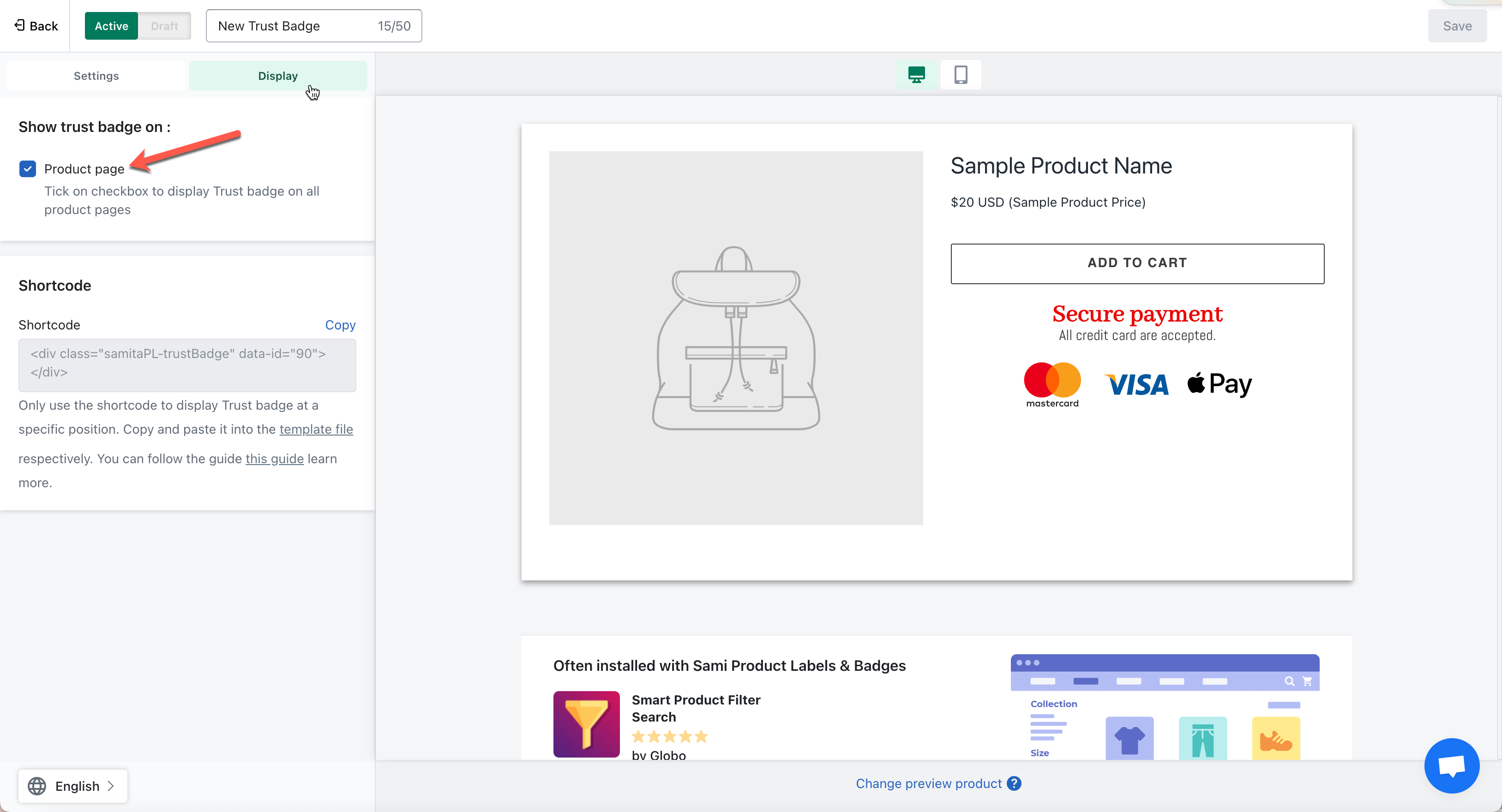Open the template file link
The width and height of the screenshot is (1502, 812).
click(316, 429)
